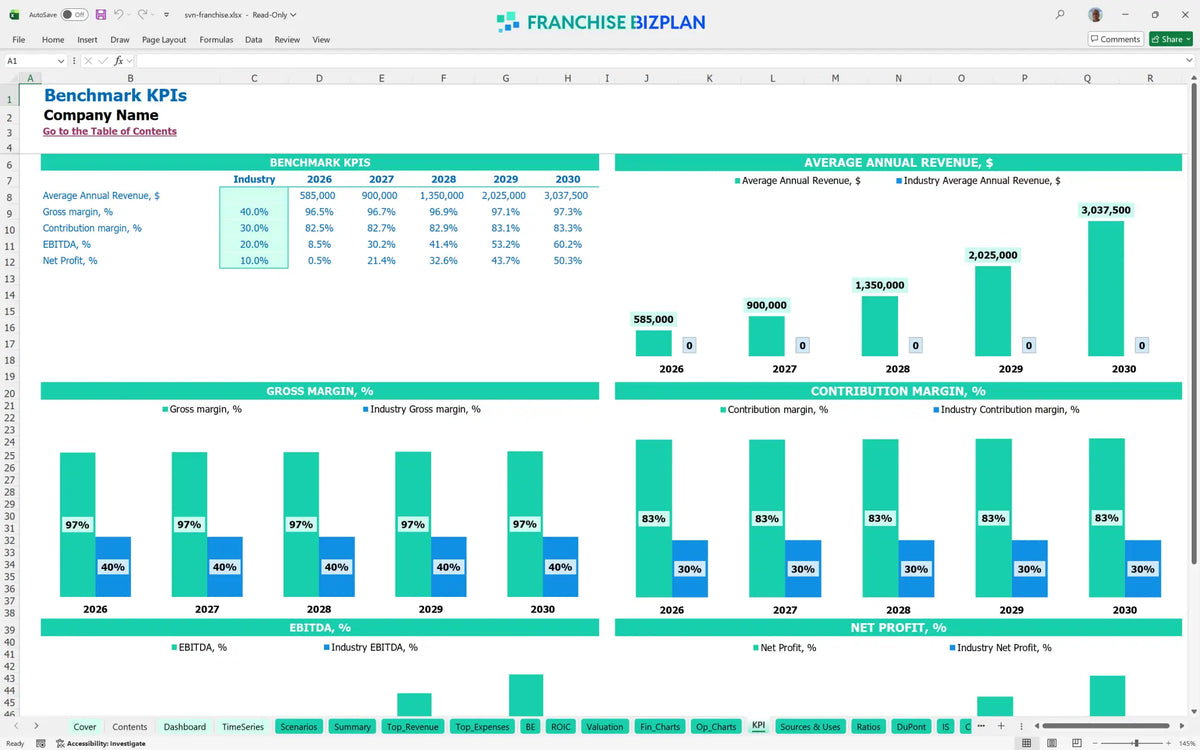Add a new sheet with plus icon
The image size is (1200, 750).
click(1001, 726)
